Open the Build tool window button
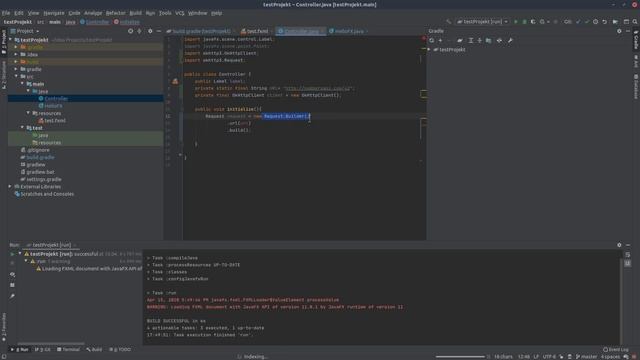The height and width of the screenshot is (360, 640). 94,349
